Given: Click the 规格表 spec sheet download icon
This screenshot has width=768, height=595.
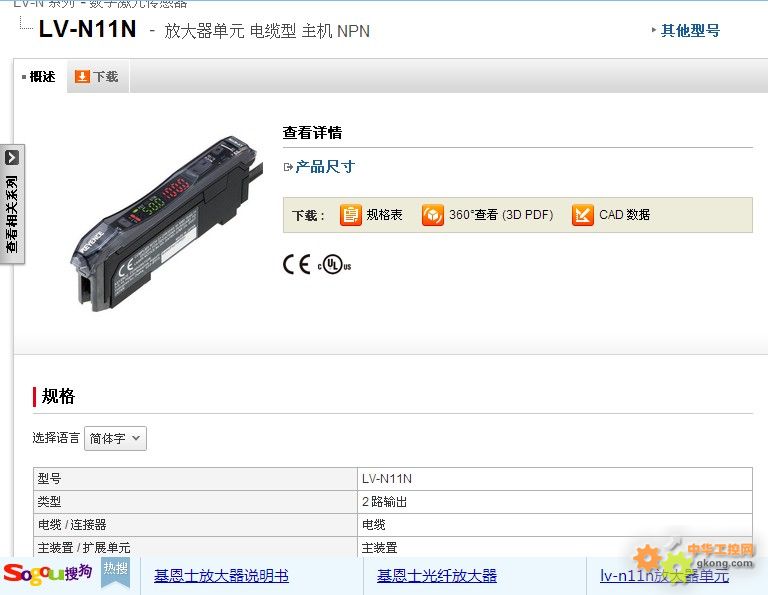Looking at the screenshot, I should point(350,215).
